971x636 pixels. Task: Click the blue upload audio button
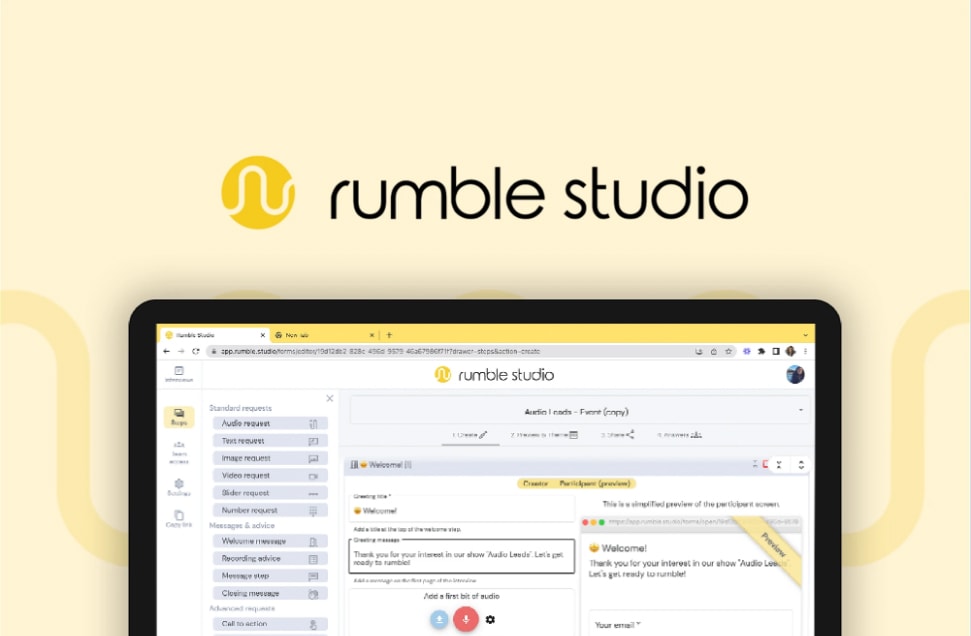tap(439, 619)
